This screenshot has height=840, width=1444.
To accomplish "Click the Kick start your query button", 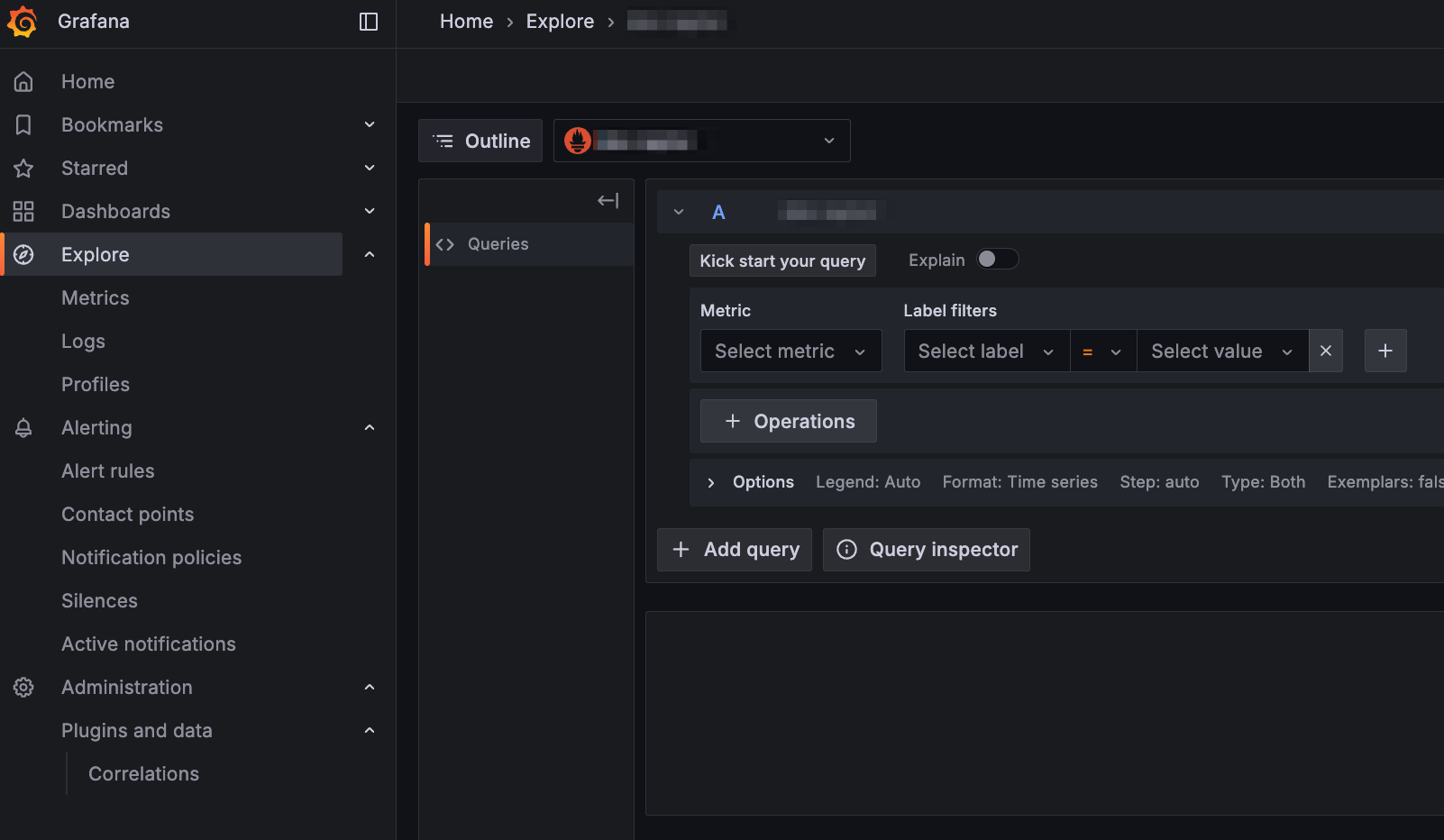I will click(781, 260).
